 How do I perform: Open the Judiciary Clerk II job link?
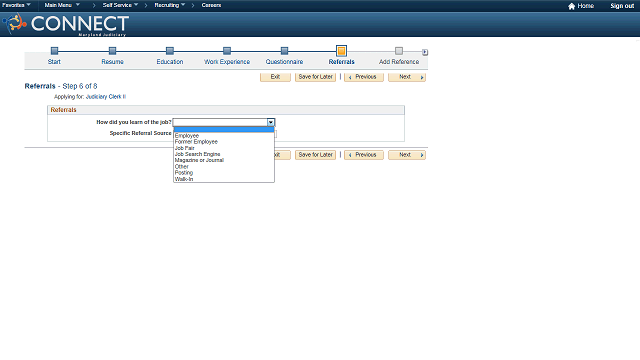click(106, 97)
